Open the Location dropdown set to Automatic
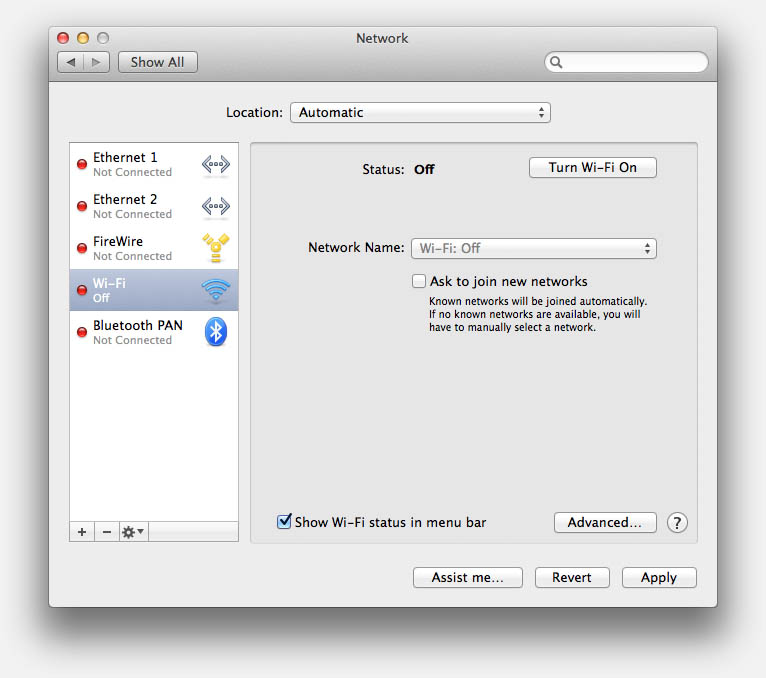The height and width of the screenshot is (678, 766). coord(420,112)
